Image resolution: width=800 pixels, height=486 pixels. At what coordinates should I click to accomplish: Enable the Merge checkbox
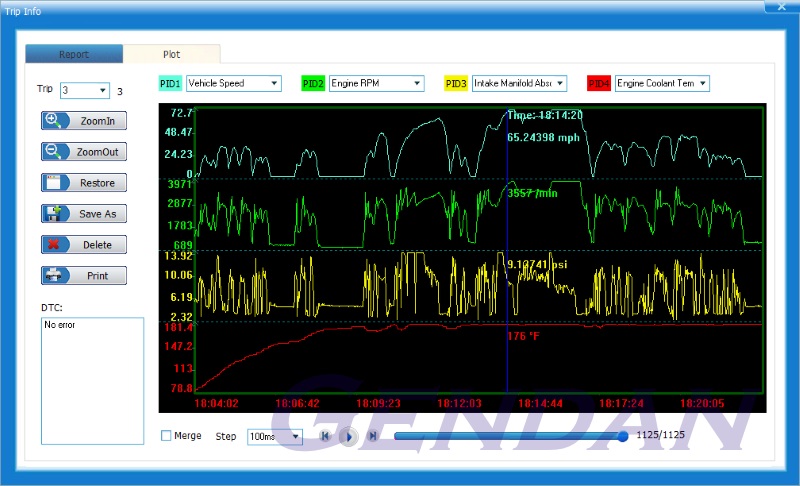click(166, 436)
